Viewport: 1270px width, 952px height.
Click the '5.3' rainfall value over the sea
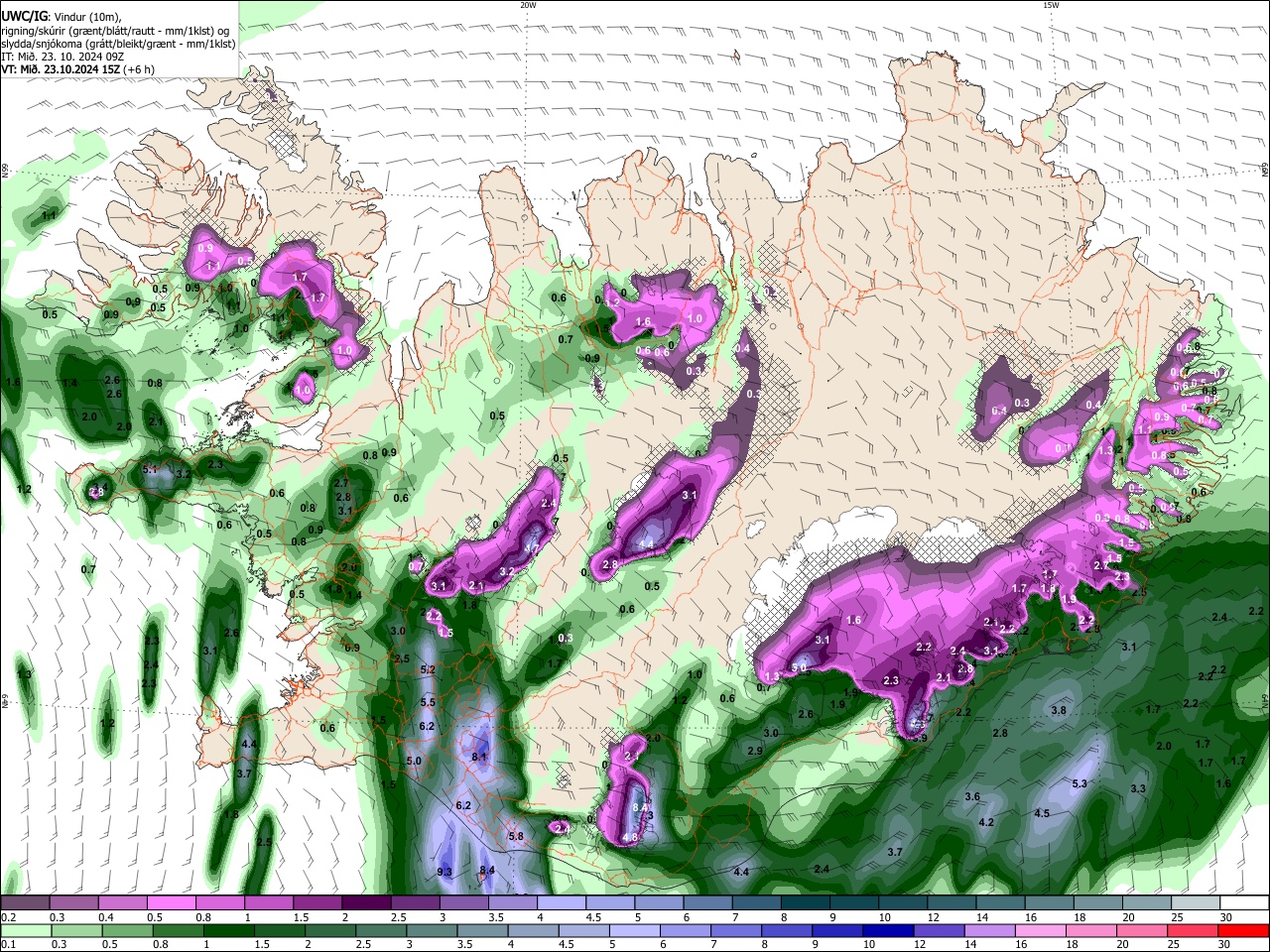click(1080, 783)
